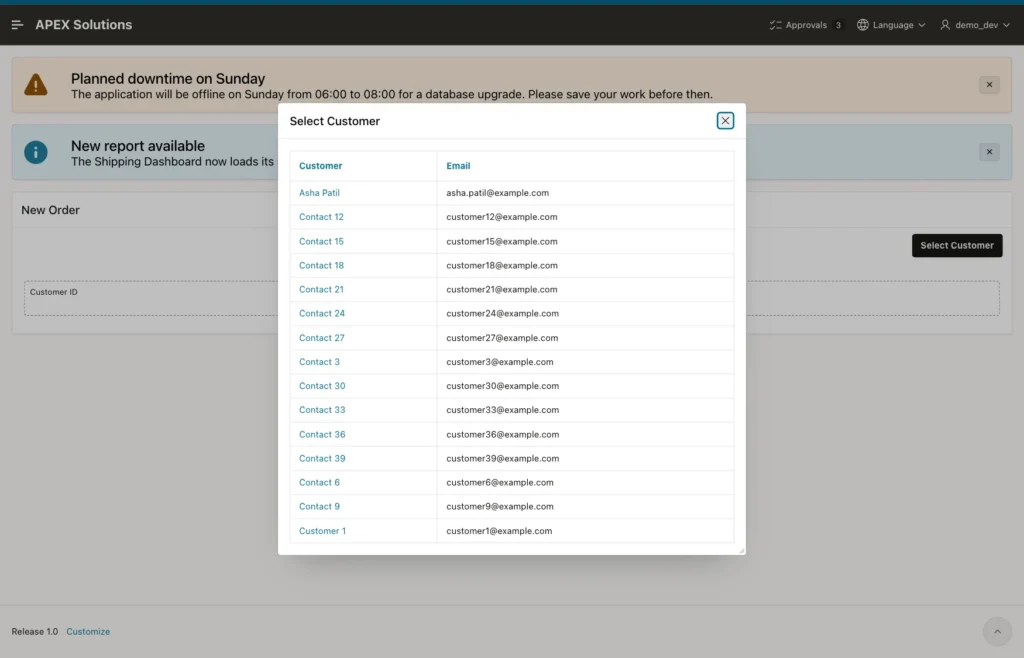Click email customer9@example.com

(x=500, y=507)
